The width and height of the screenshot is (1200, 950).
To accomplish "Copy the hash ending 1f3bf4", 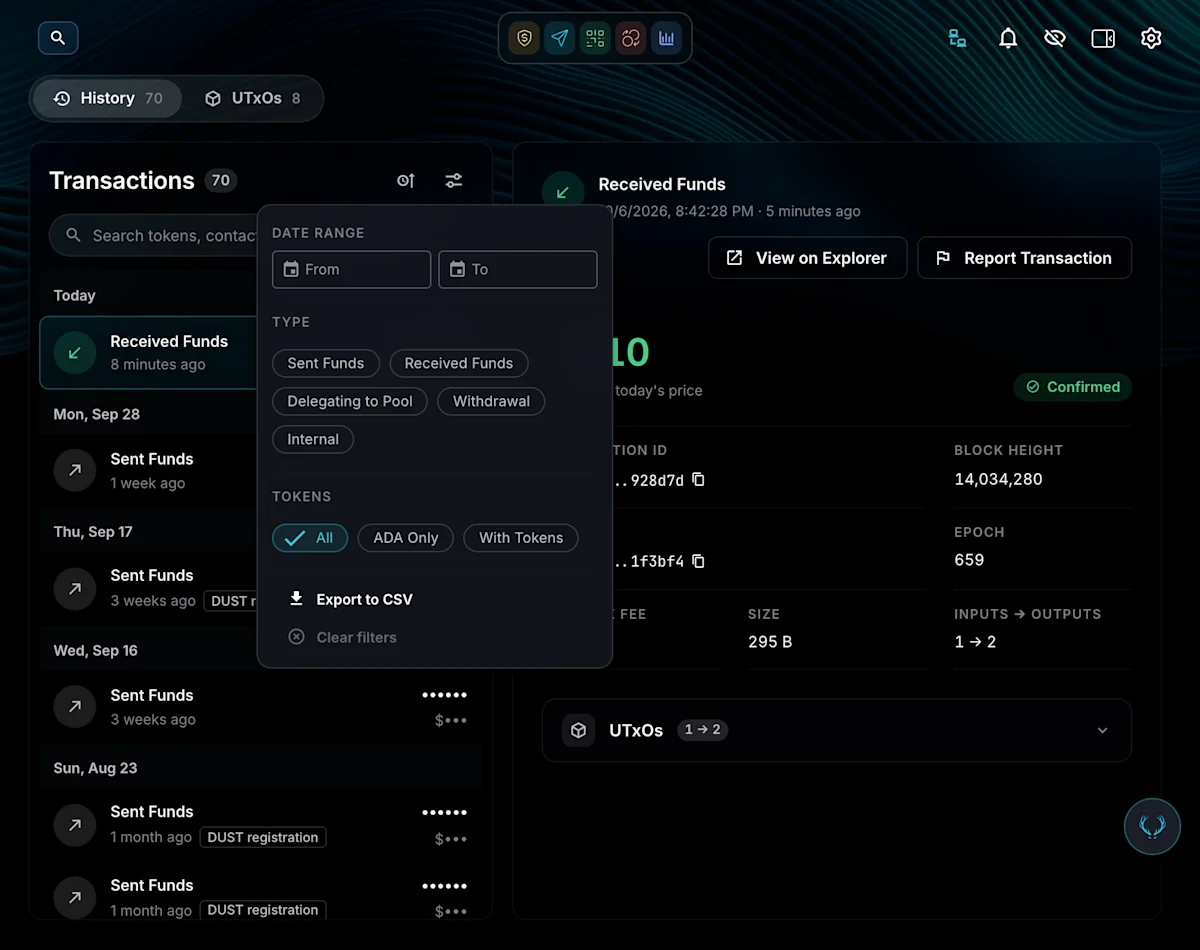I will [698, 561].
